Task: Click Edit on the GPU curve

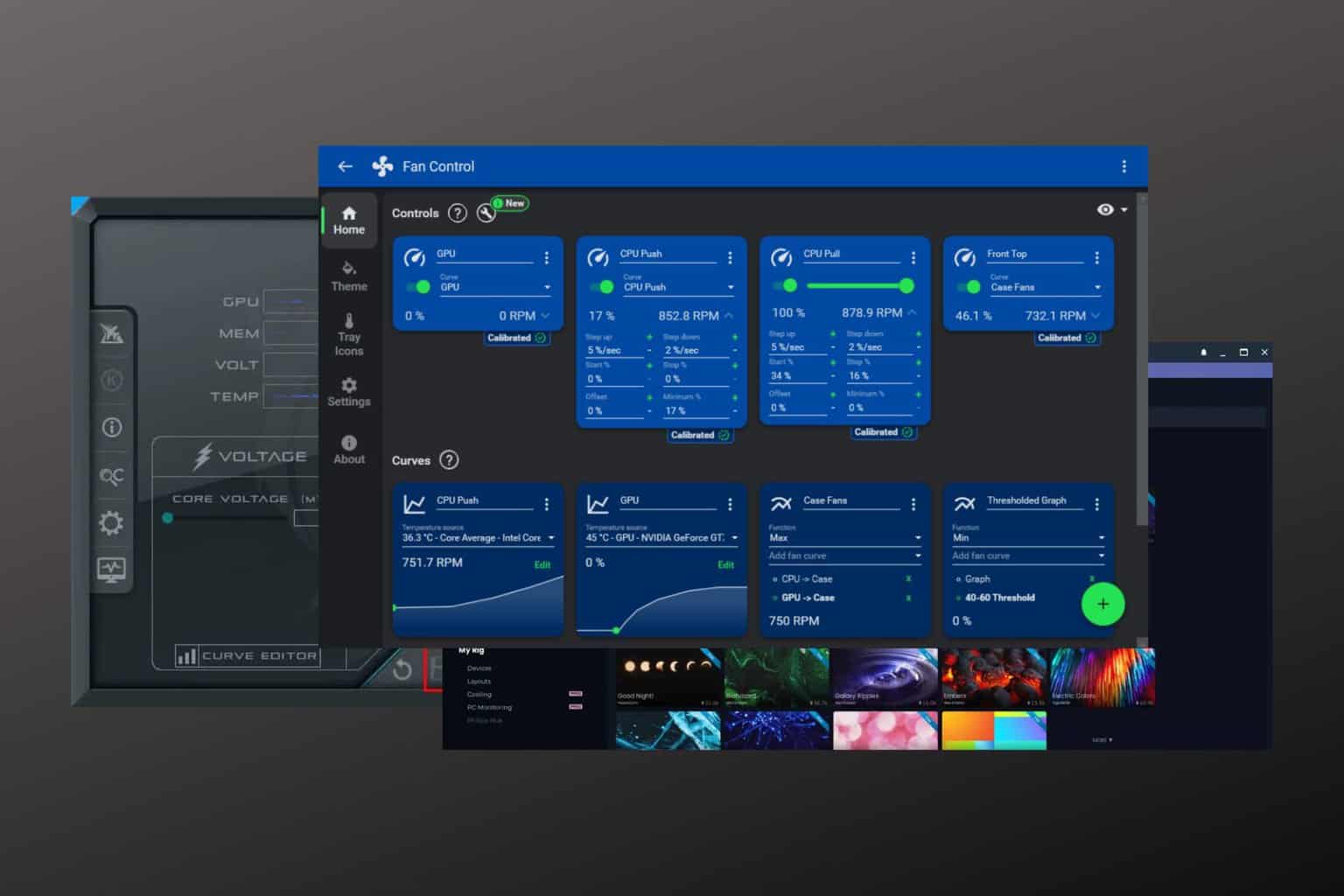Action: pos(725,565)
